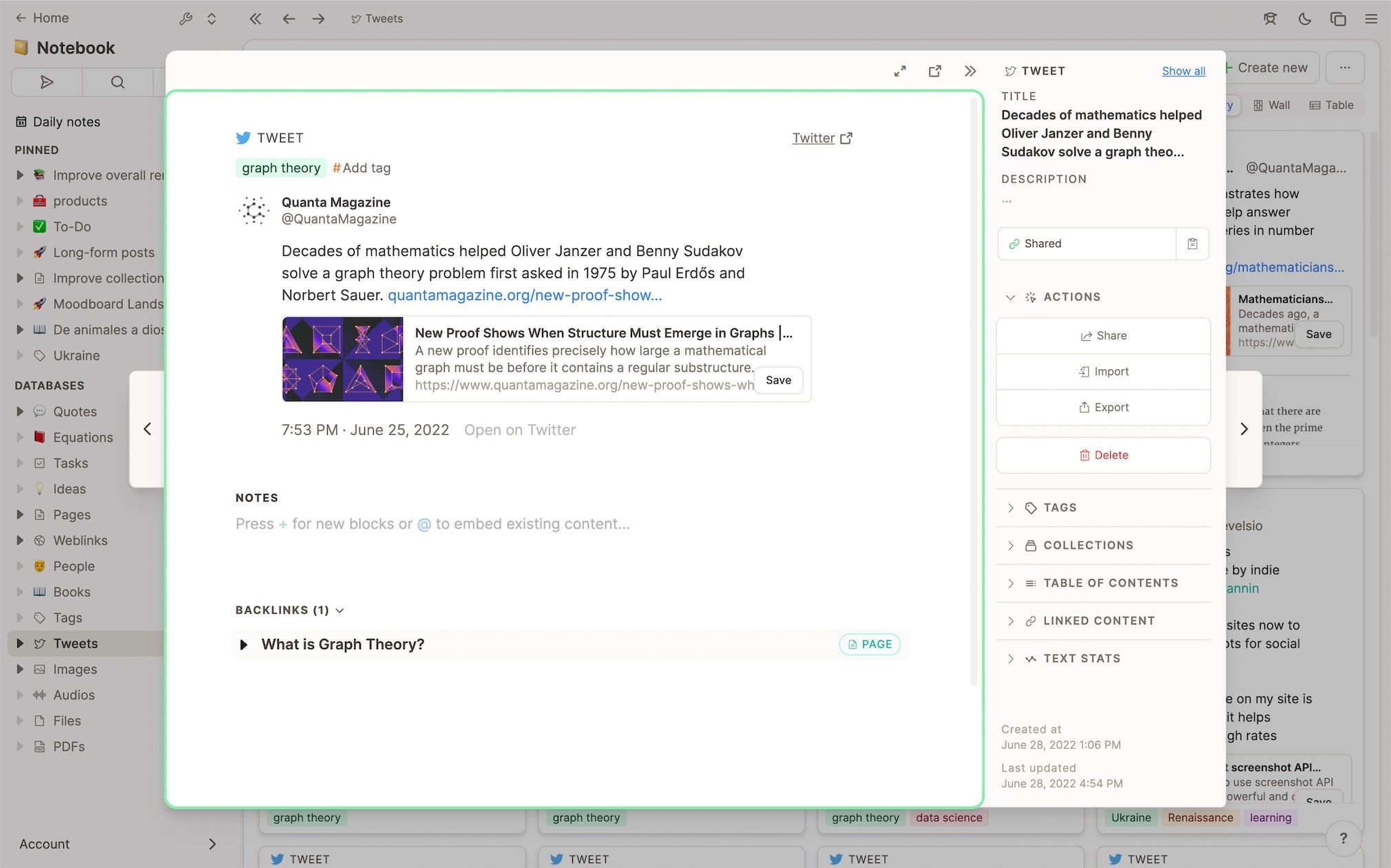Expand the What is Graph Theory backlink

[243, 644]
